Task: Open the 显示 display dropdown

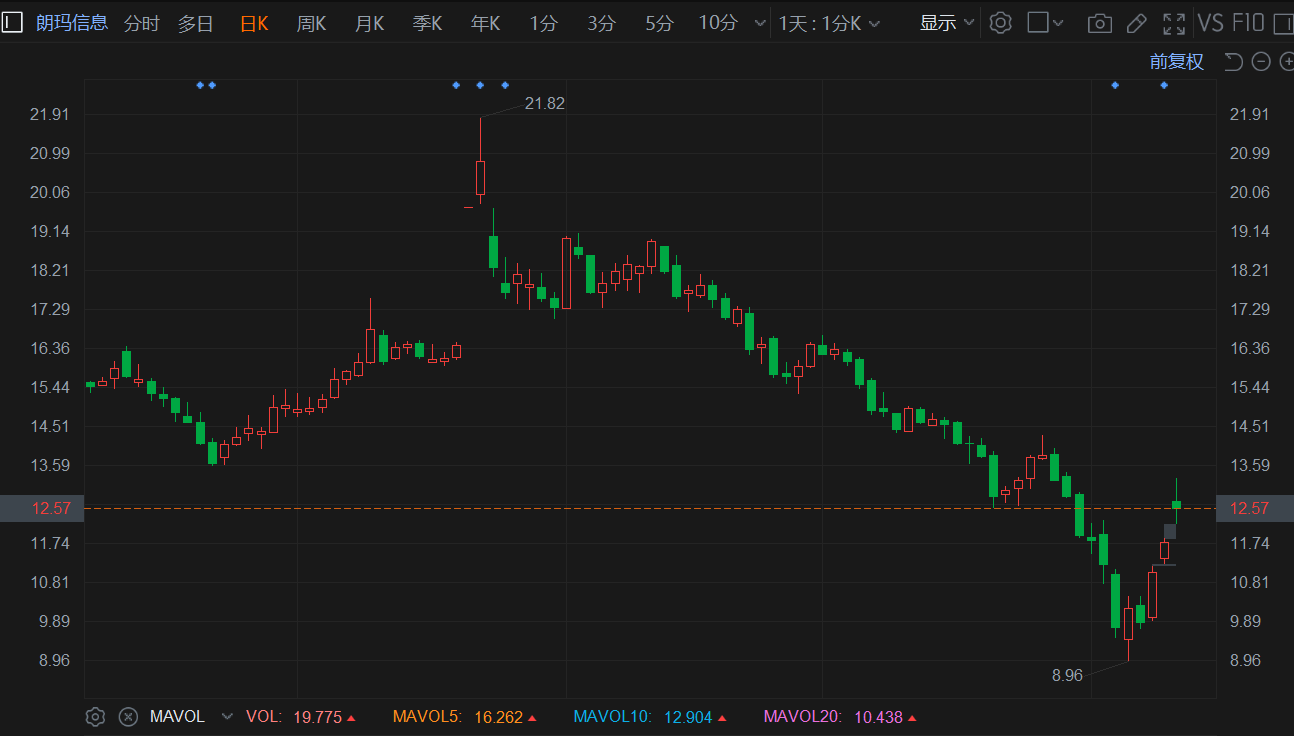Action: point(946,23)
